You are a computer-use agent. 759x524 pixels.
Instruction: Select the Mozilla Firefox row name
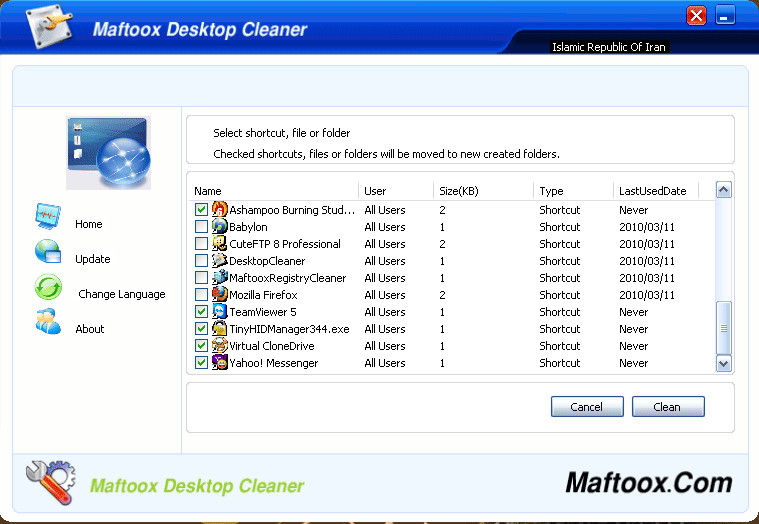tap(263, 295)
